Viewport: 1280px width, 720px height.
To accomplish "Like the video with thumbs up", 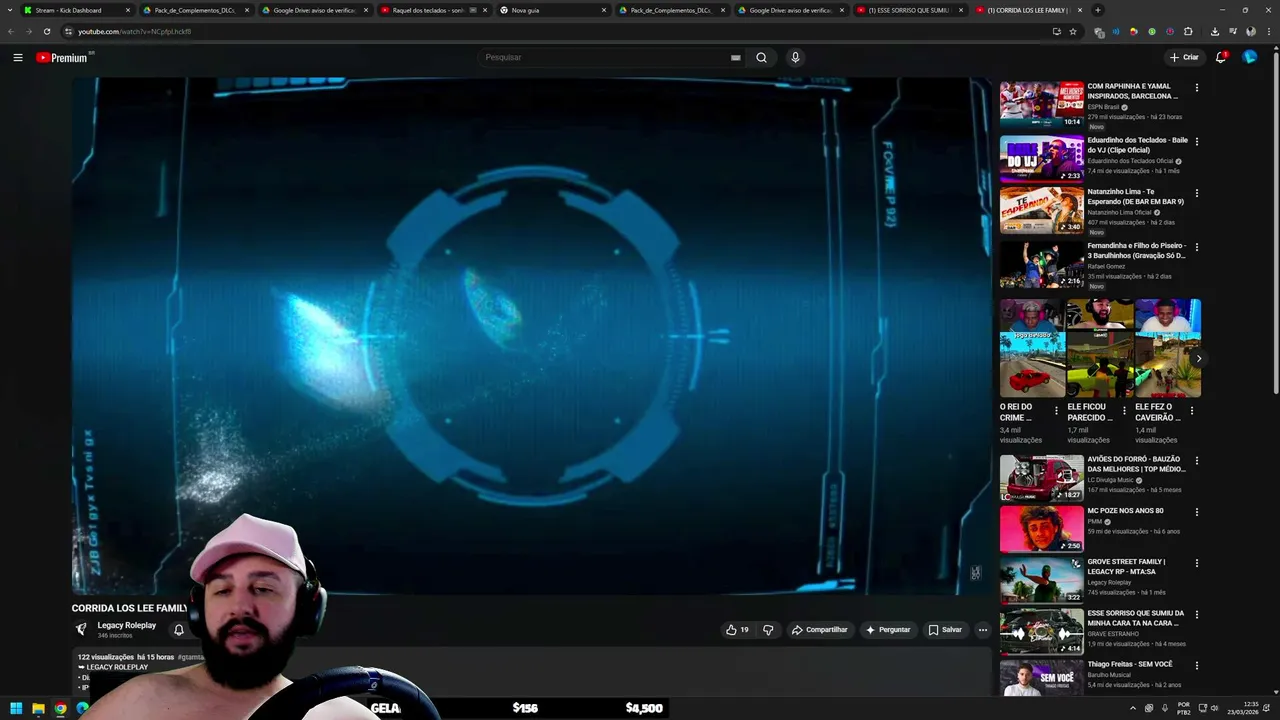I will [737, 630].
